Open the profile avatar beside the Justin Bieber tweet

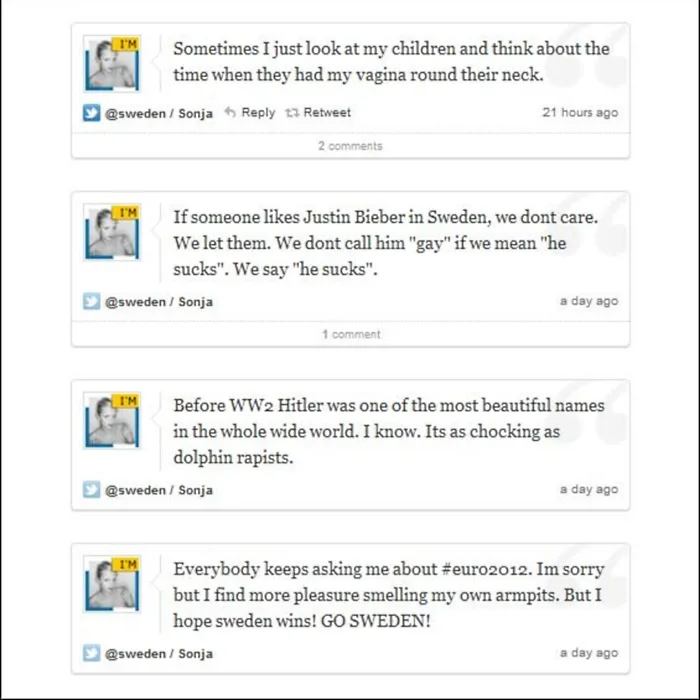pos(111,233)
